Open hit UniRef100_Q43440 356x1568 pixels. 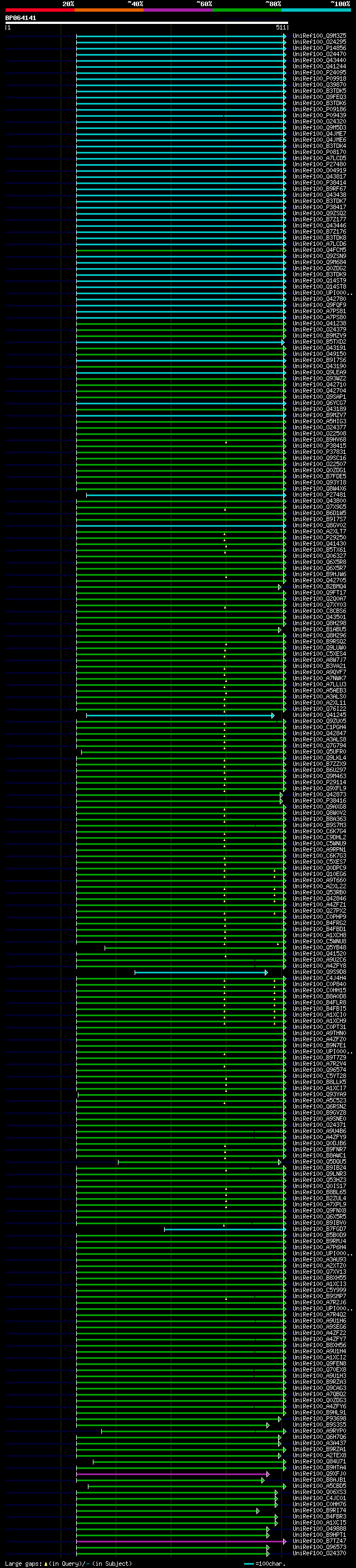click(319, 60)
